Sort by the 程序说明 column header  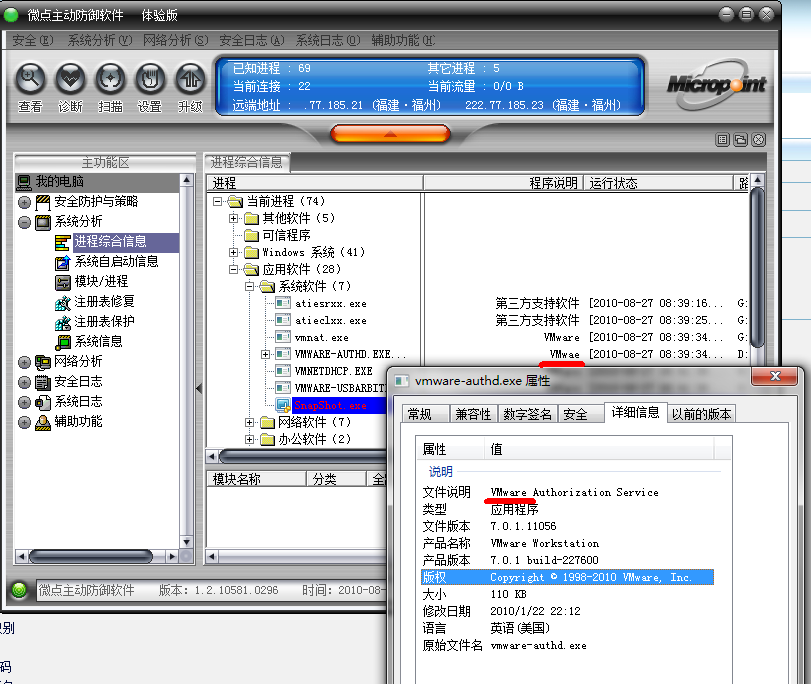point(504,183)
